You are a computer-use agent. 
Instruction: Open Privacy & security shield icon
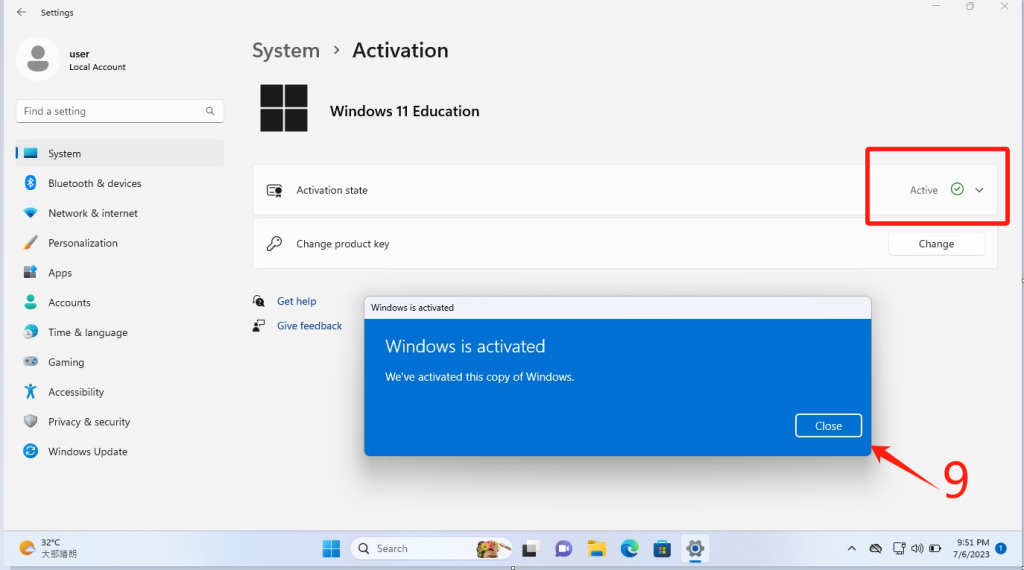(30, 422)
